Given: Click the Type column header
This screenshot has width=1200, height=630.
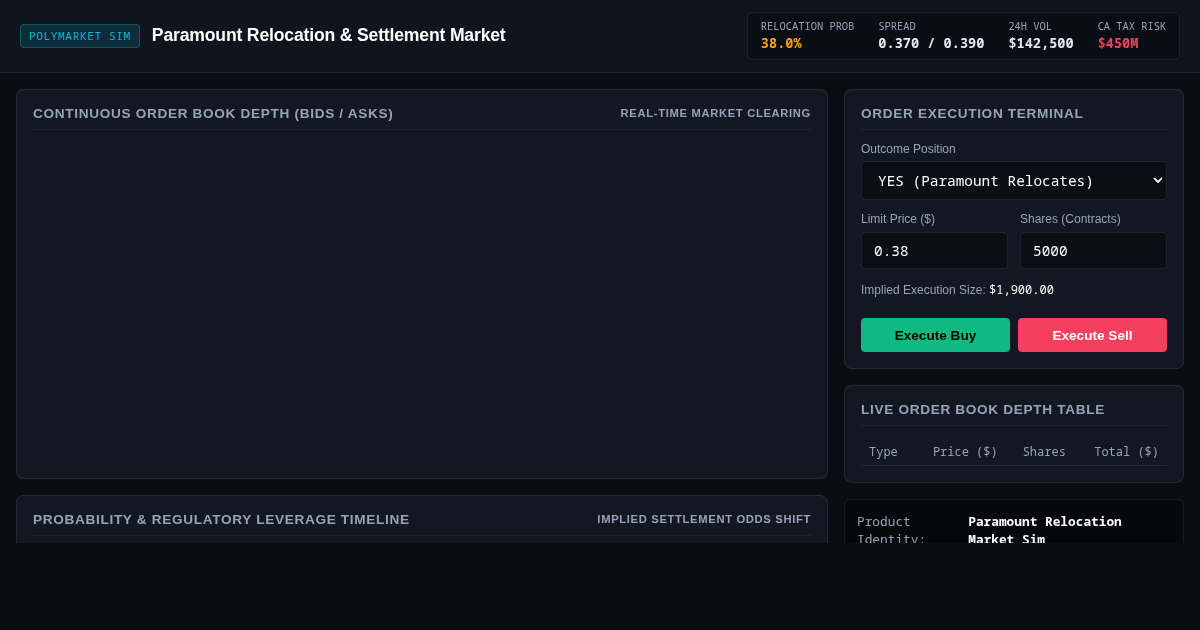Looking at the screenshot, I should coord(883,452).
